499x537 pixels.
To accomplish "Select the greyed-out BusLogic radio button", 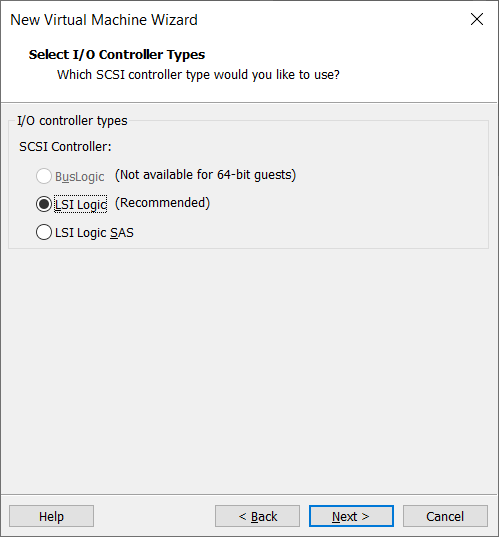I will coord(44,176).
